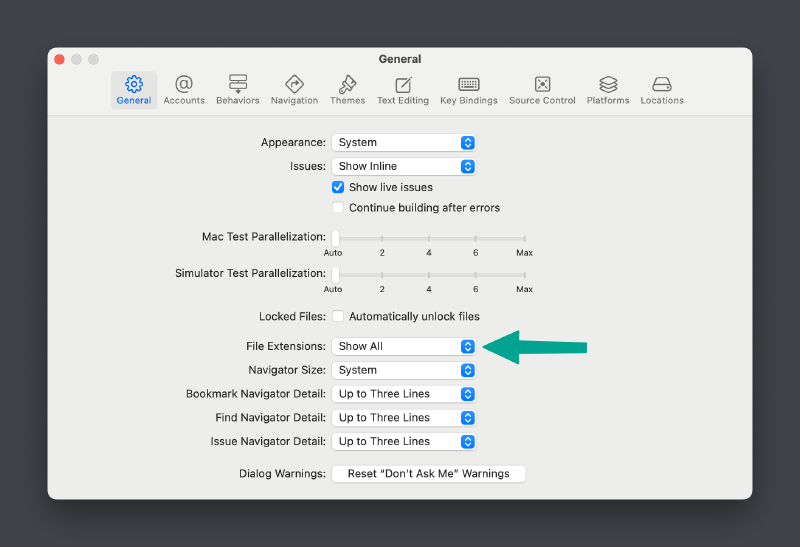Uncheck Show live issues

coord(338,187)
